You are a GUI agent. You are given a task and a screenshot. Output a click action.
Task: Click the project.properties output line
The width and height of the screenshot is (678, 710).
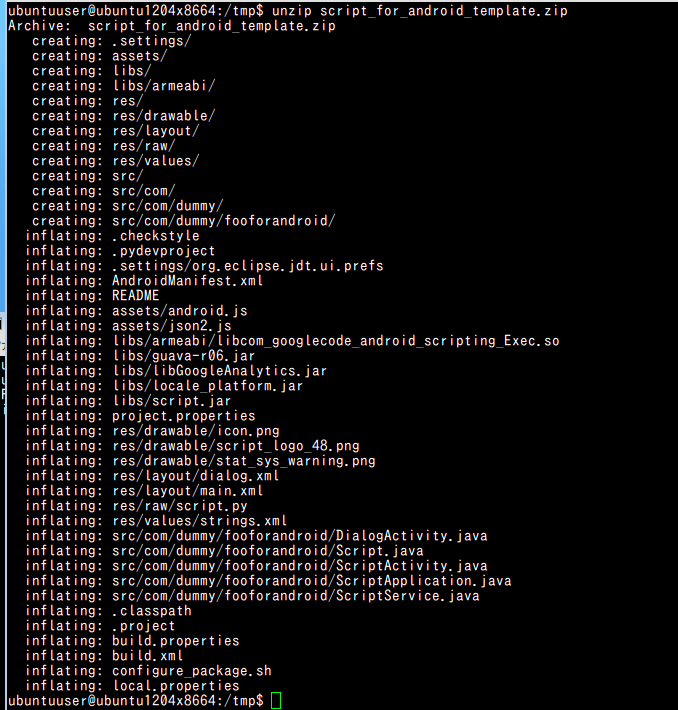[140, 416]
